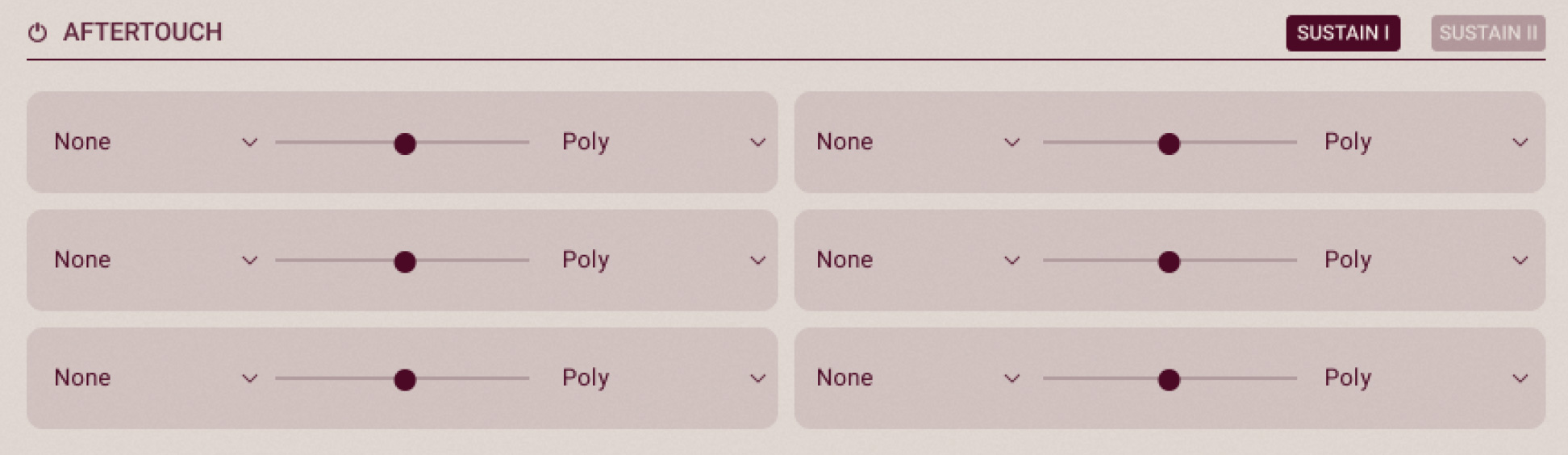Open the None dropdown in the top-right slot
The height and width of the screenshot is (455, 1568).
point(917,142)
